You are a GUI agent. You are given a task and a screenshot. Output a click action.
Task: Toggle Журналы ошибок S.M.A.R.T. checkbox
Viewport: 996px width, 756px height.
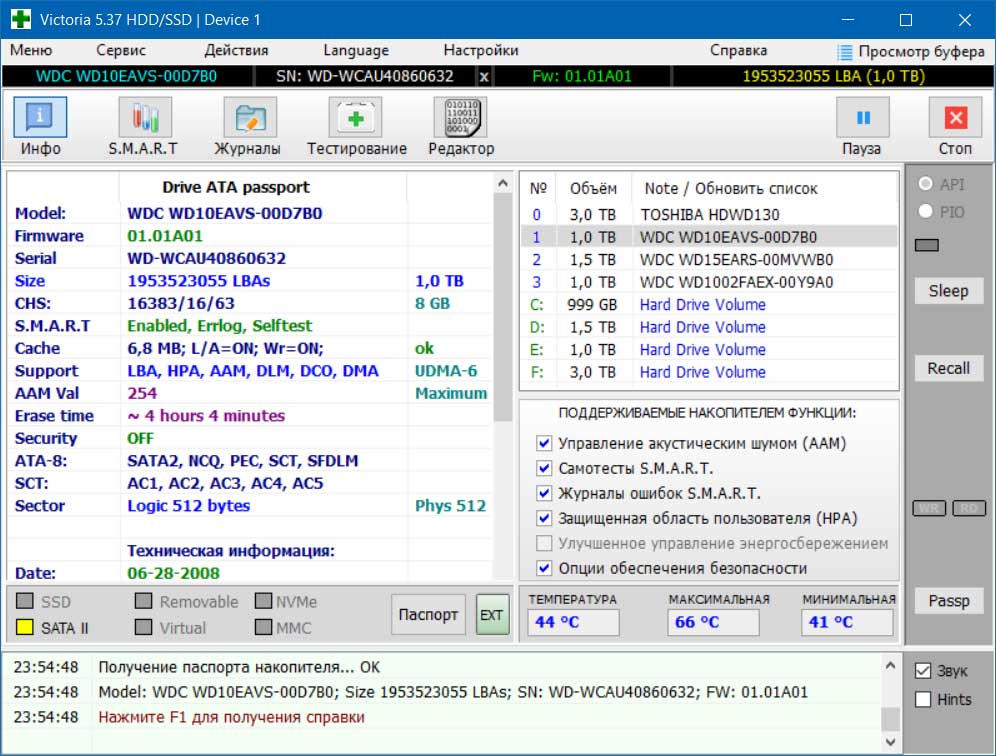click(x=544, y=493)
